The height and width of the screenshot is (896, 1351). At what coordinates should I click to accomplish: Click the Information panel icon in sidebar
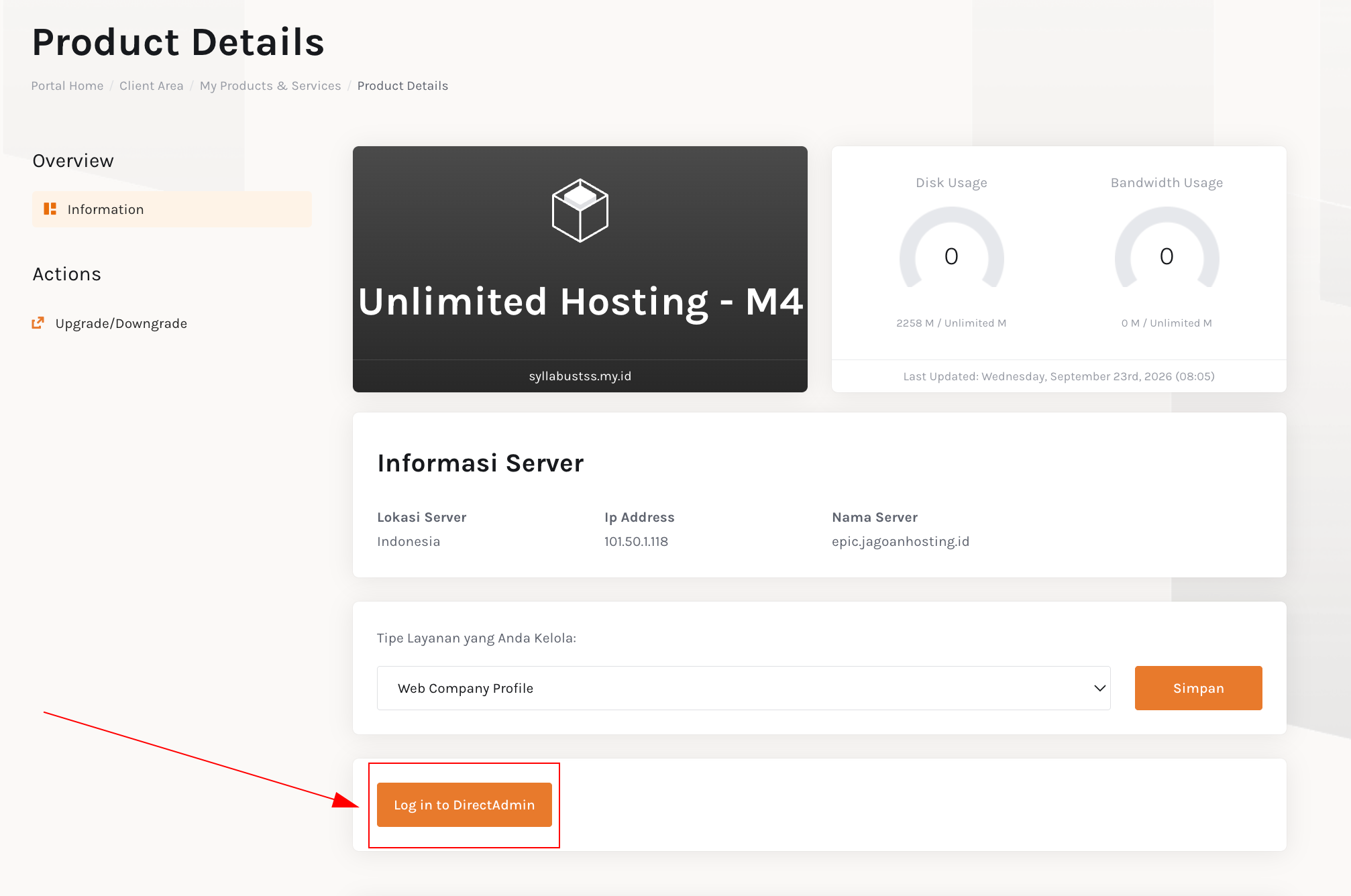(50, 209)
